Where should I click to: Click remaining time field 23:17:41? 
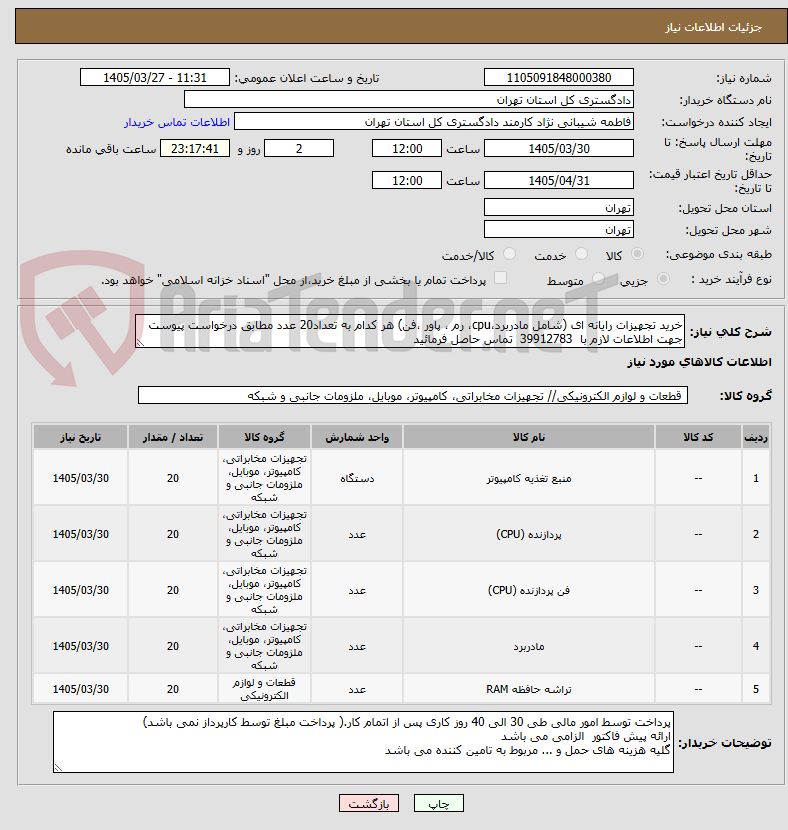tap(195, 149)
